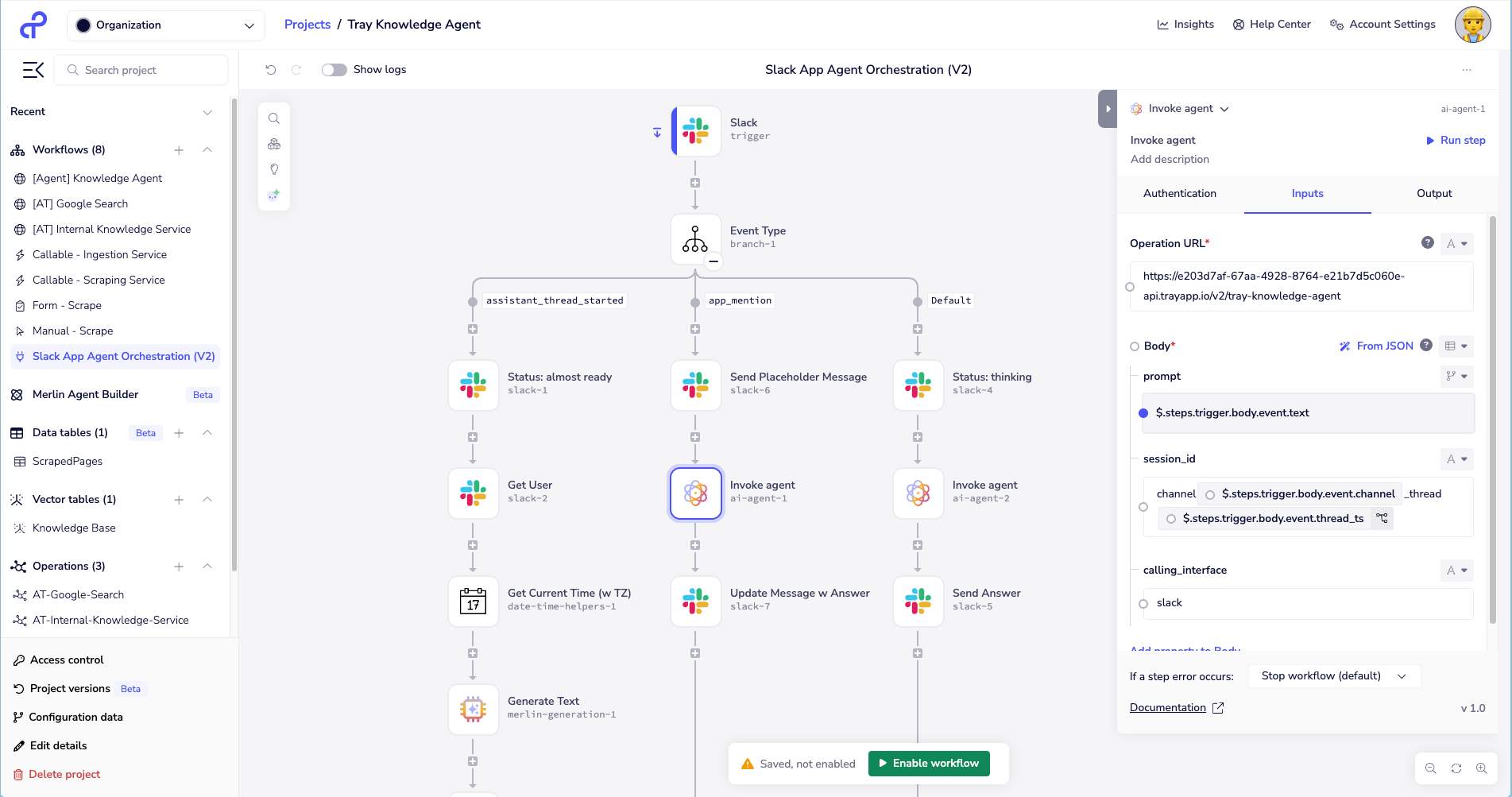Click the Search project input field

pyautogui.click(x=141, y=70)
